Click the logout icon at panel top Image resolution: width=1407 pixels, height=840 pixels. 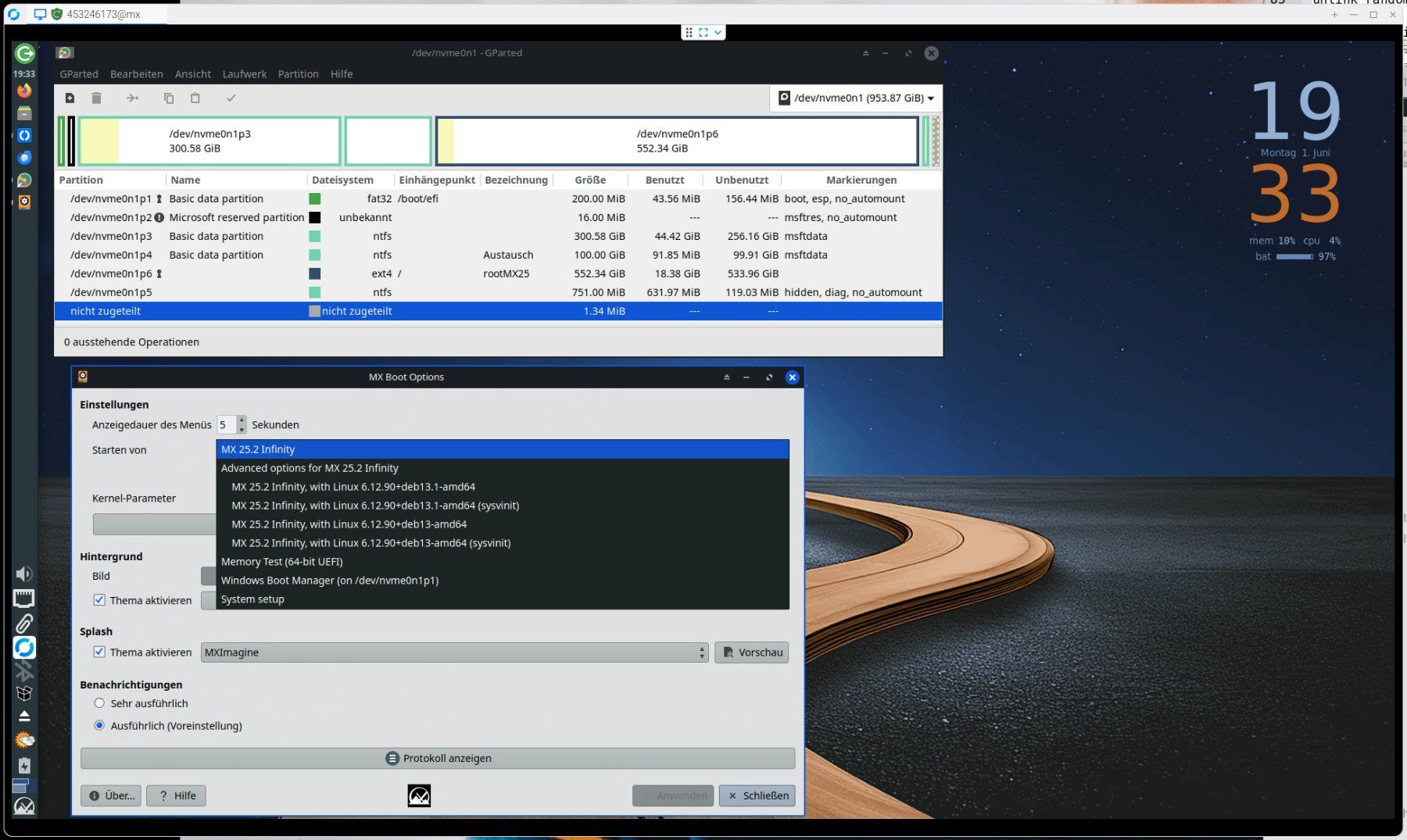click(x=24, y=53)
